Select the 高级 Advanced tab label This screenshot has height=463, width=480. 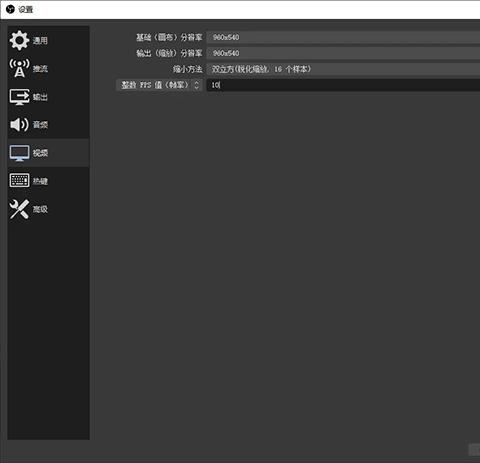point(40,209)
